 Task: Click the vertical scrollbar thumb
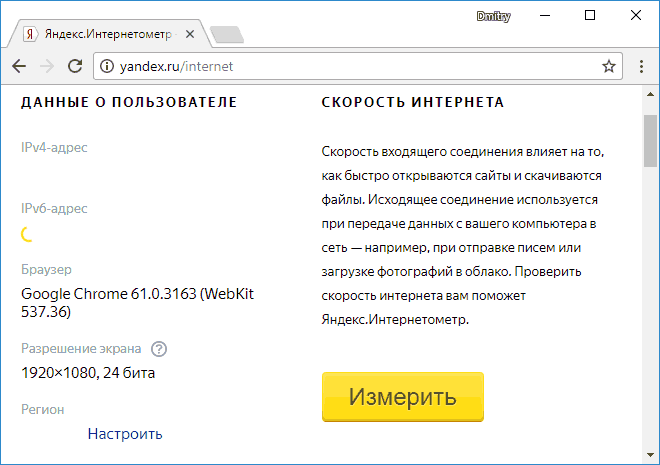650,141
